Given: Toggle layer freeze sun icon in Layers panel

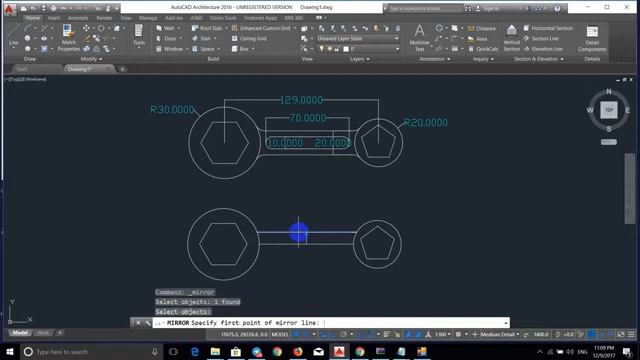Looking at the screenshot, I should pyautogui.click(x=329, y=49).
